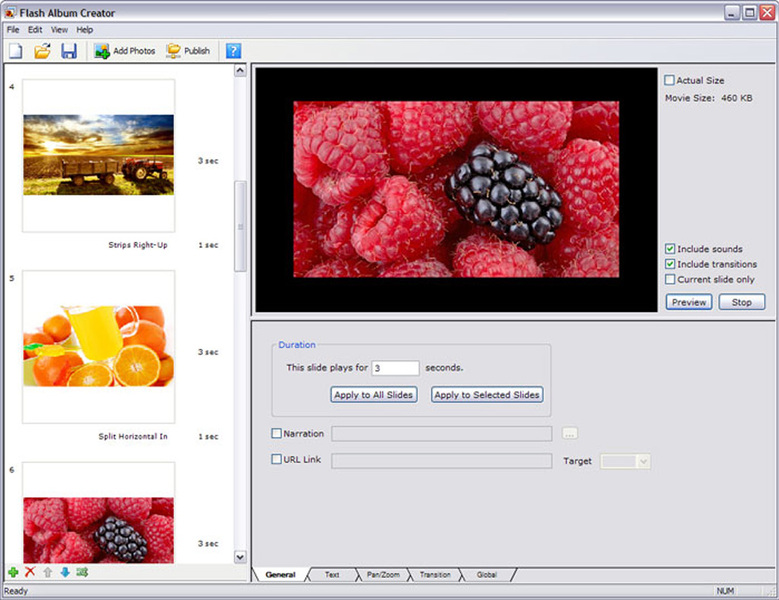The width and height of the screenshot is (779, 600).
Task: Open an existing album via folder icon
Action: pyautogui.click(x=42, y=51)
